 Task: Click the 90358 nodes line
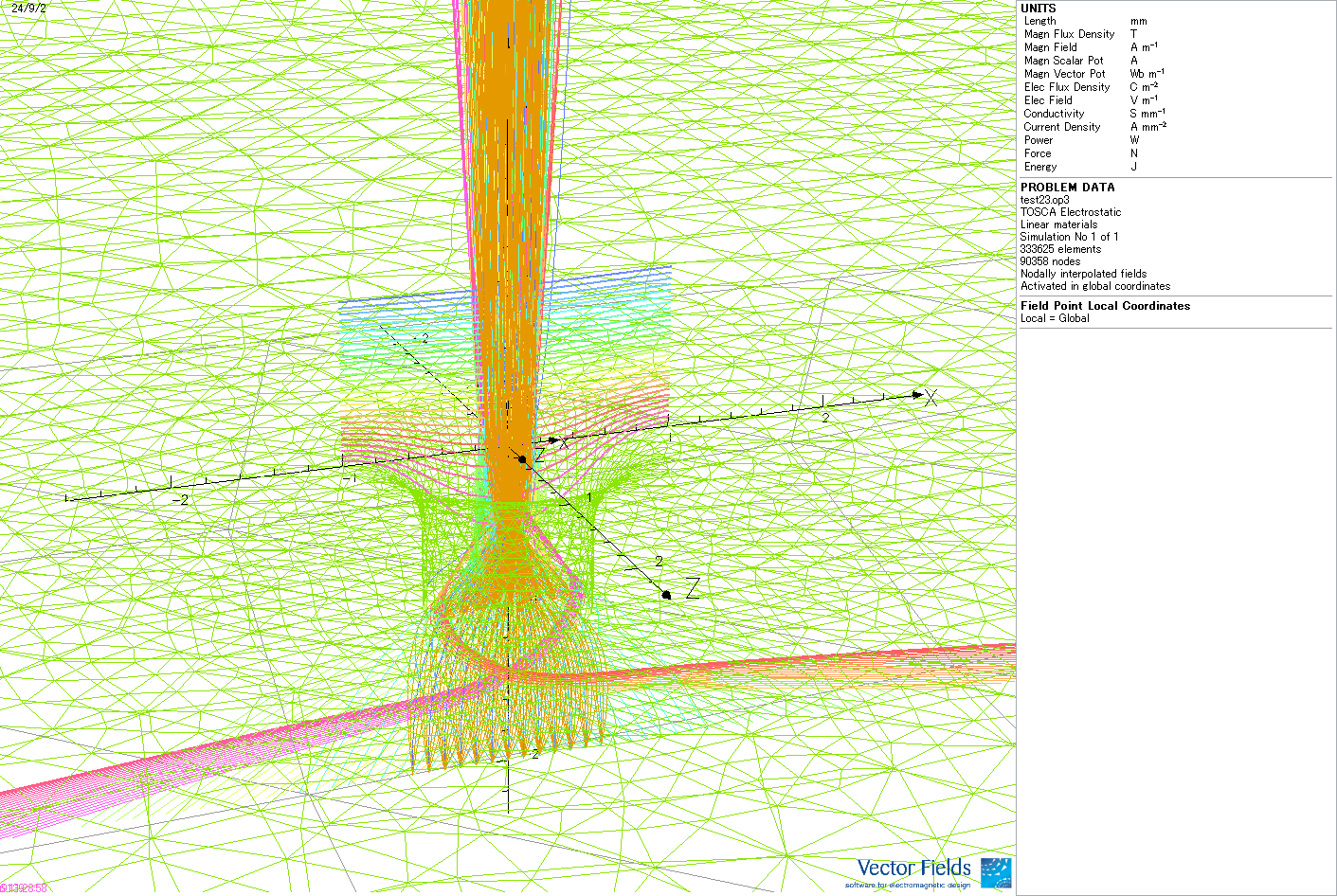coord(1050,261)
